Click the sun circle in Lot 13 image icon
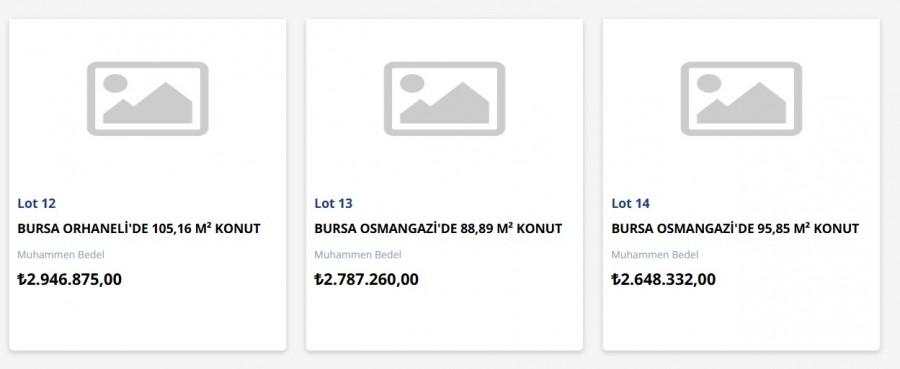Viewport: 900px width, 369px height. [412, 83]
